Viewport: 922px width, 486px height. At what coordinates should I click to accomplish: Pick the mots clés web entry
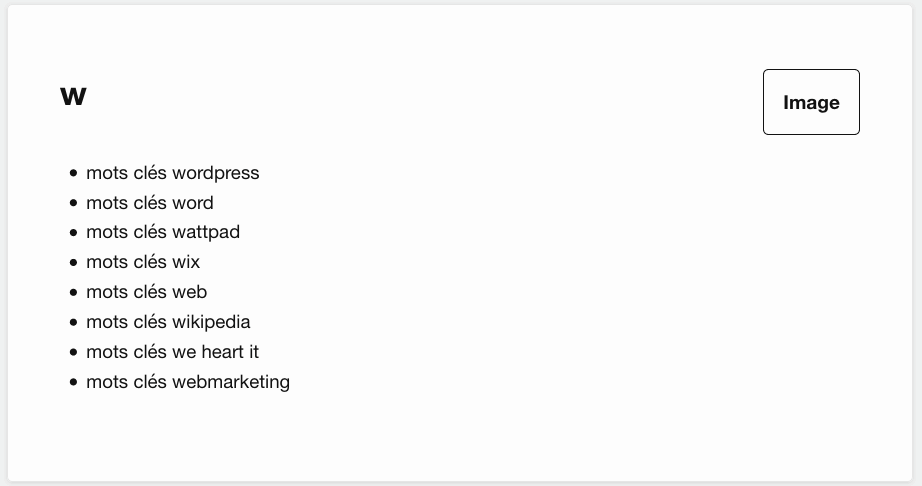pyautogui.click(x=146, y=292)
